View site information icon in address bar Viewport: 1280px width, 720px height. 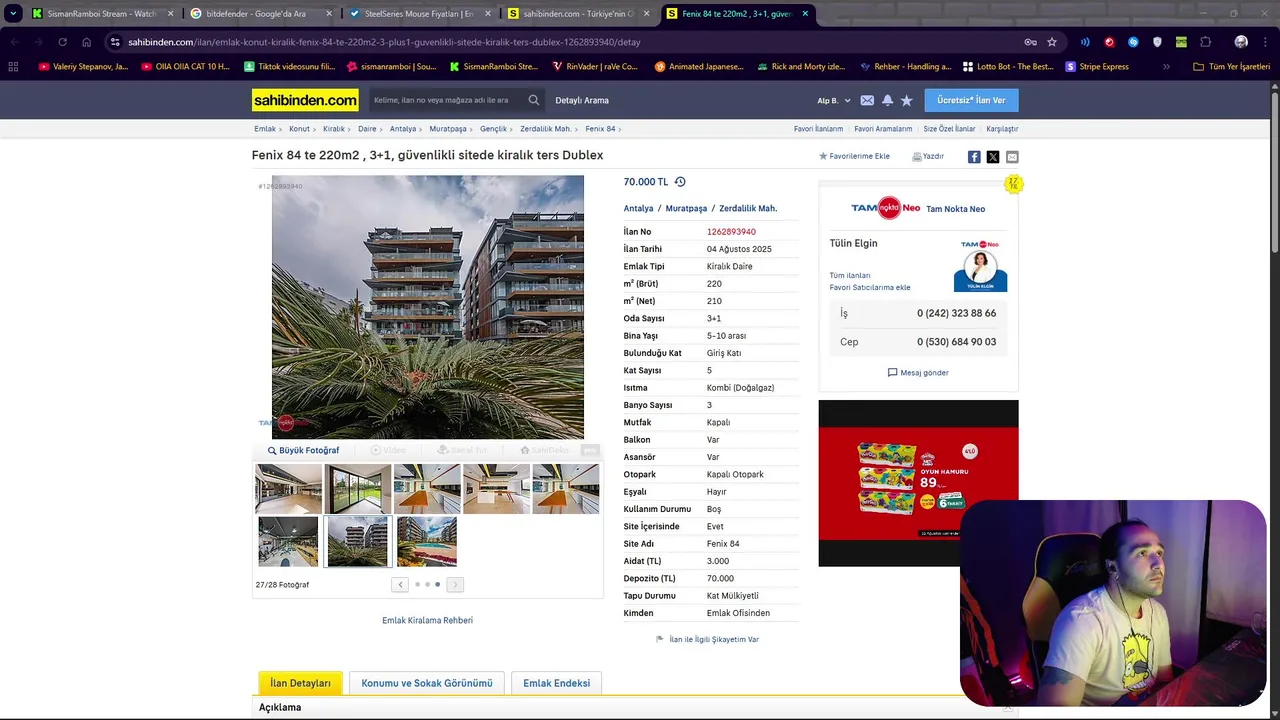tap(115, 42)
